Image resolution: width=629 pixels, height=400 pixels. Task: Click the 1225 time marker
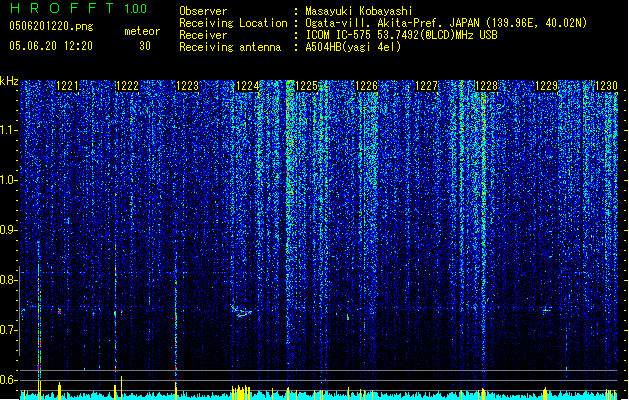pyautogui.click(x=306, y=86)
